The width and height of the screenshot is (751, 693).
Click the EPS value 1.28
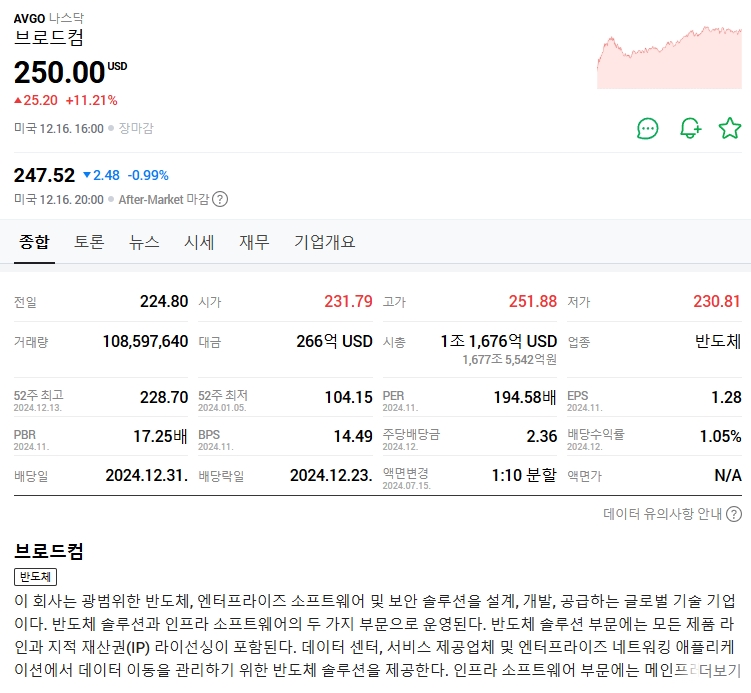(726, 397)
